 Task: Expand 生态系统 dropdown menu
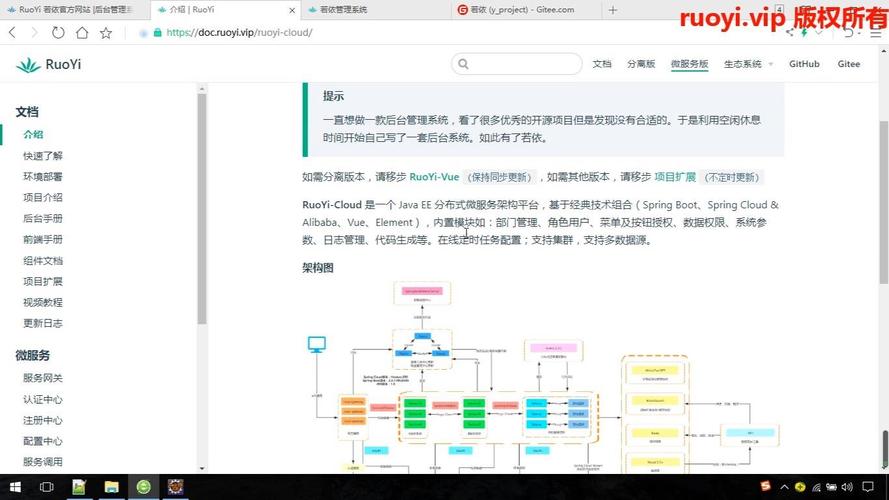pos(748,64)
